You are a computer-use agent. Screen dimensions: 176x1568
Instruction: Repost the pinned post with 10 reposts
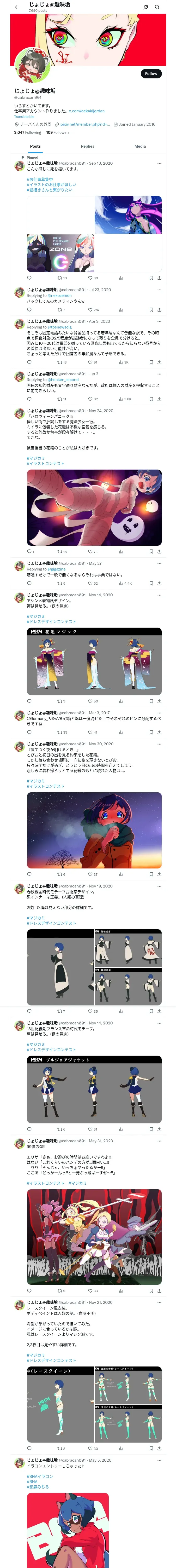pyautogui.click(x=62, y=278)
